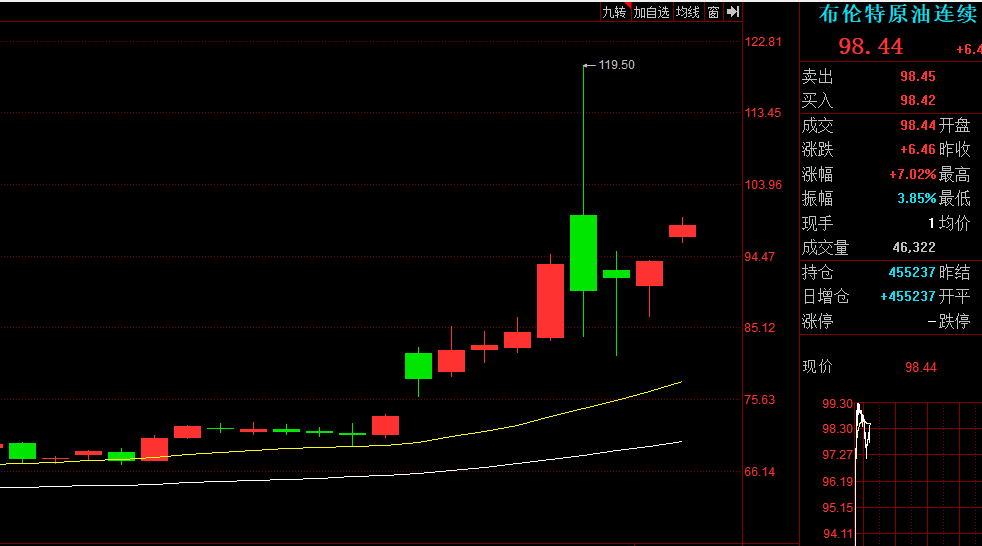Image resolution: width=982 pixels, height=546 pixels.
Task: Click the 开平 label
Action: pyautogui.click(x=954, y=296)
